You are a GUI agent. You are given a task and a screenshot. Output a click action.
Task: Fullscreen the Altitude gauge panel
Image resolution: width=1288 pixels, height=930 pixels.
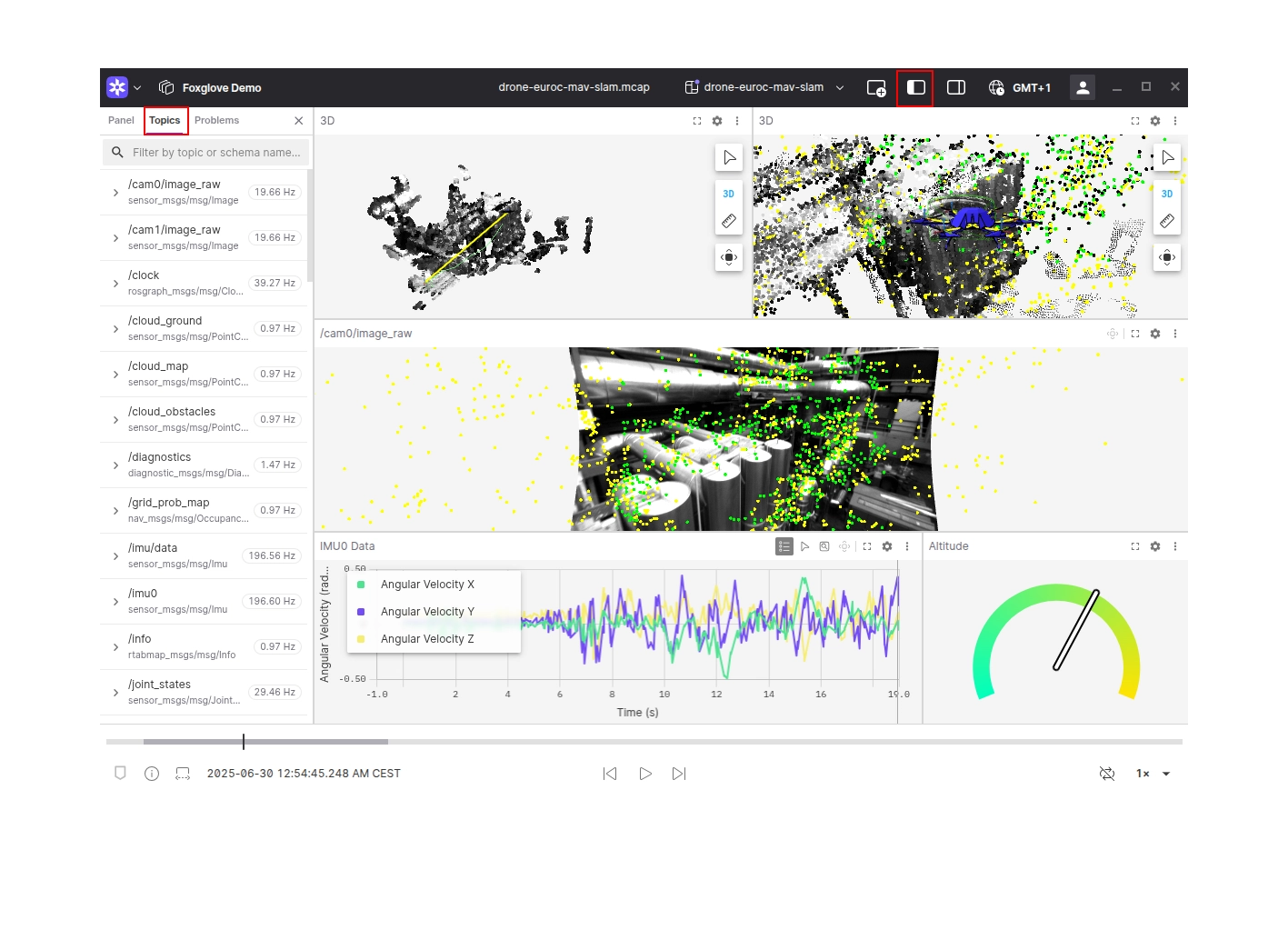[1134, 546]
